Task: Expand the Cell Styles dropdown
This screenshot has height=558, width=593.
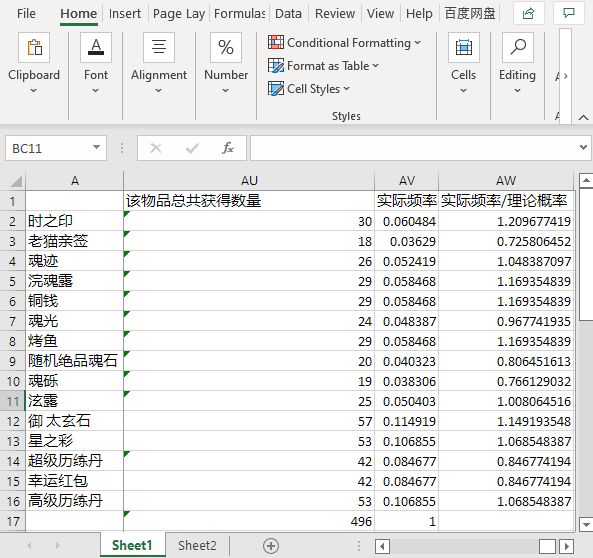Action: pos(346,89)
